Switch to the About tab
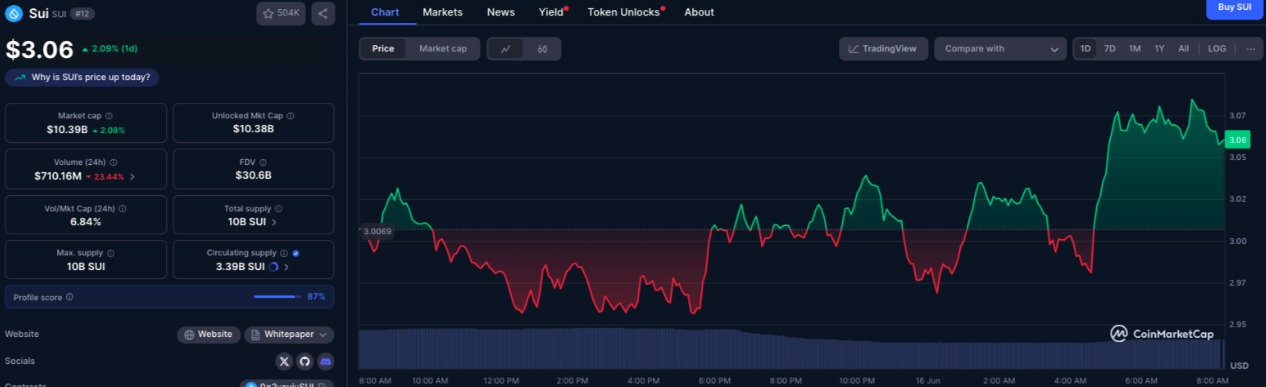This screenshot has width=1266, height=387. coord(699,12)
